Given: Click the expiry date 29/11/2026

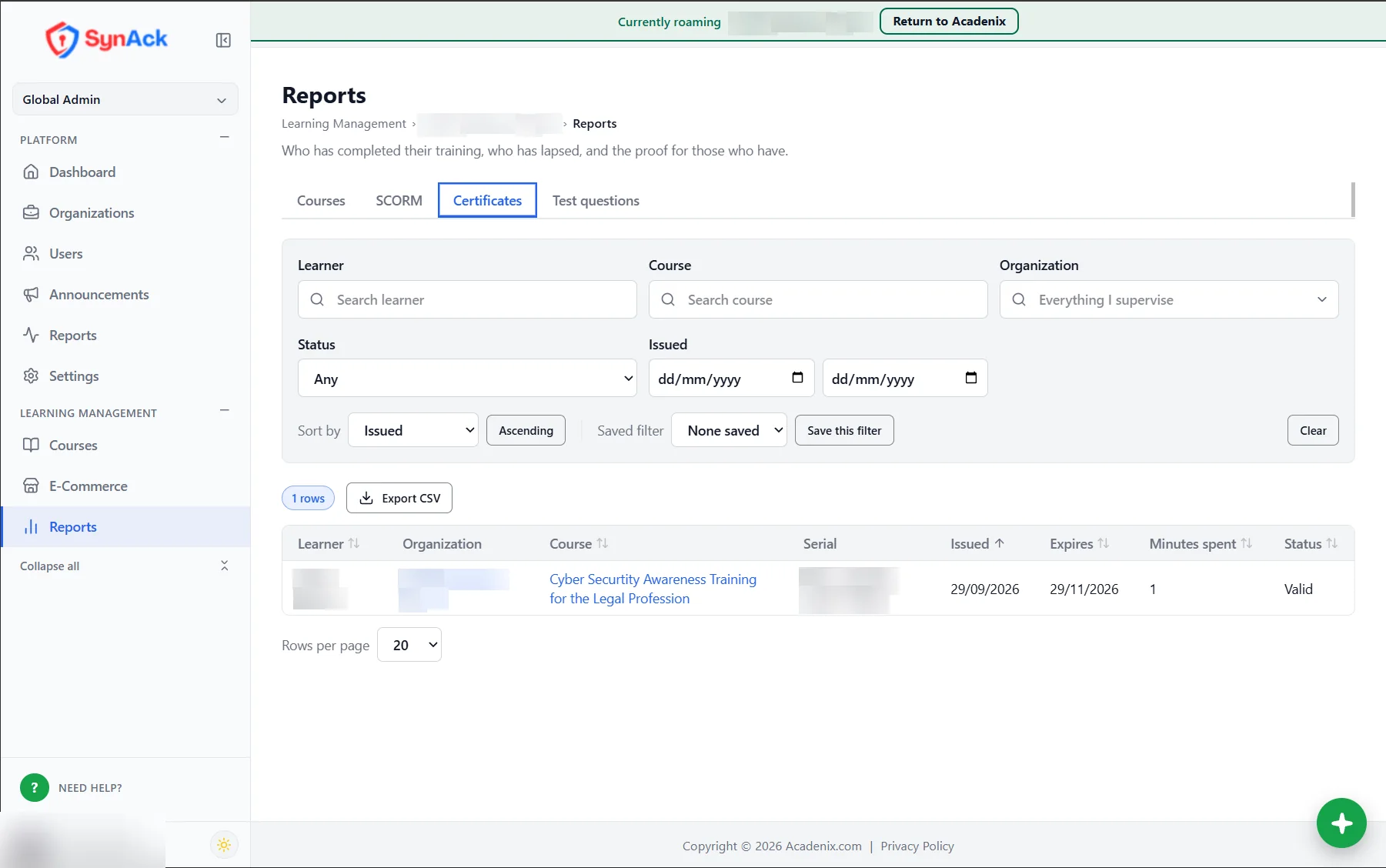Looking at the screenshot, I should [1084, 589].
